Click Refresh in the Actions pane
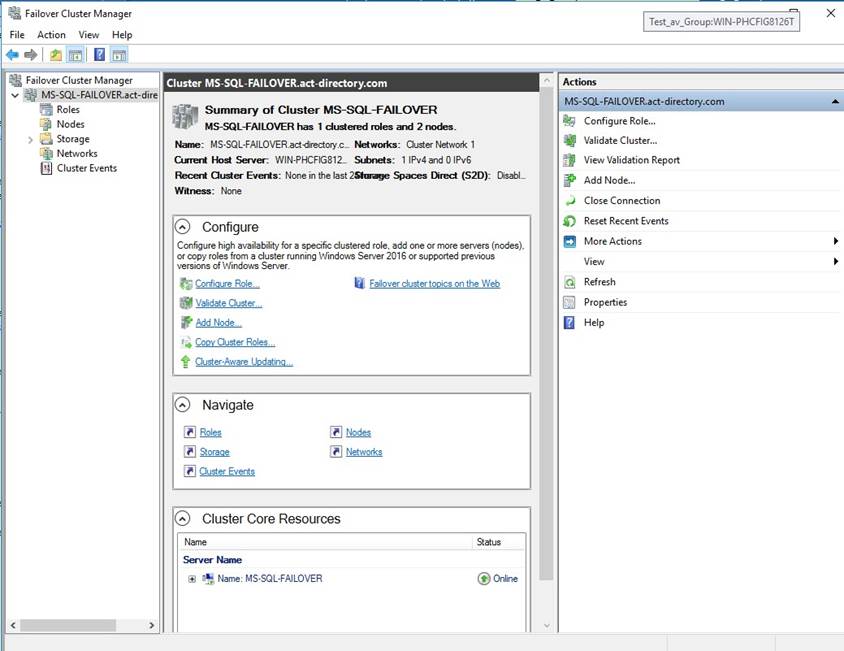 pos(601,281)
